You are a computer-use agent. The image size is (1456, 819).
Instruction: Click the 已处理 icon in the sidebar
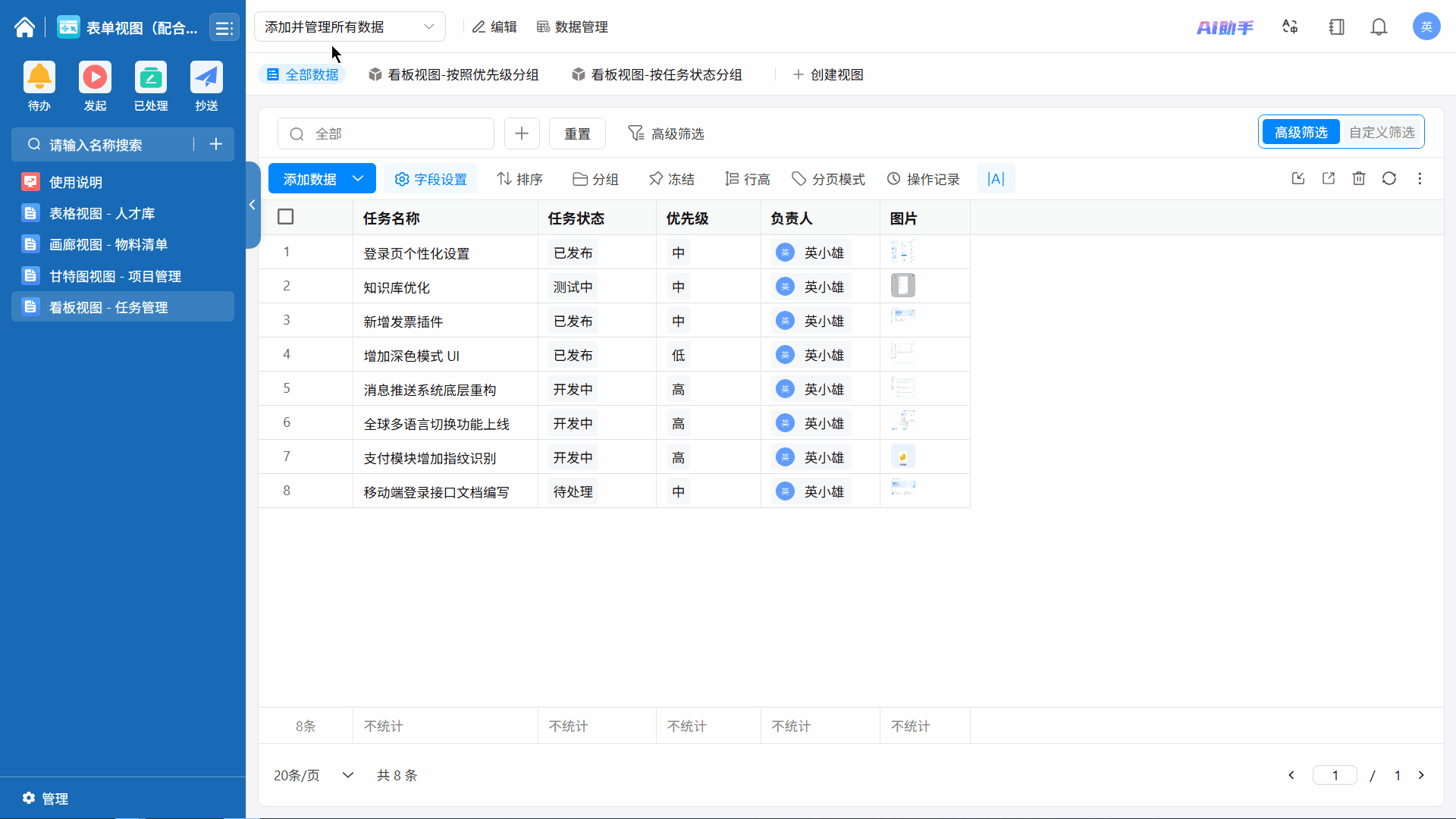click(150, 78)
